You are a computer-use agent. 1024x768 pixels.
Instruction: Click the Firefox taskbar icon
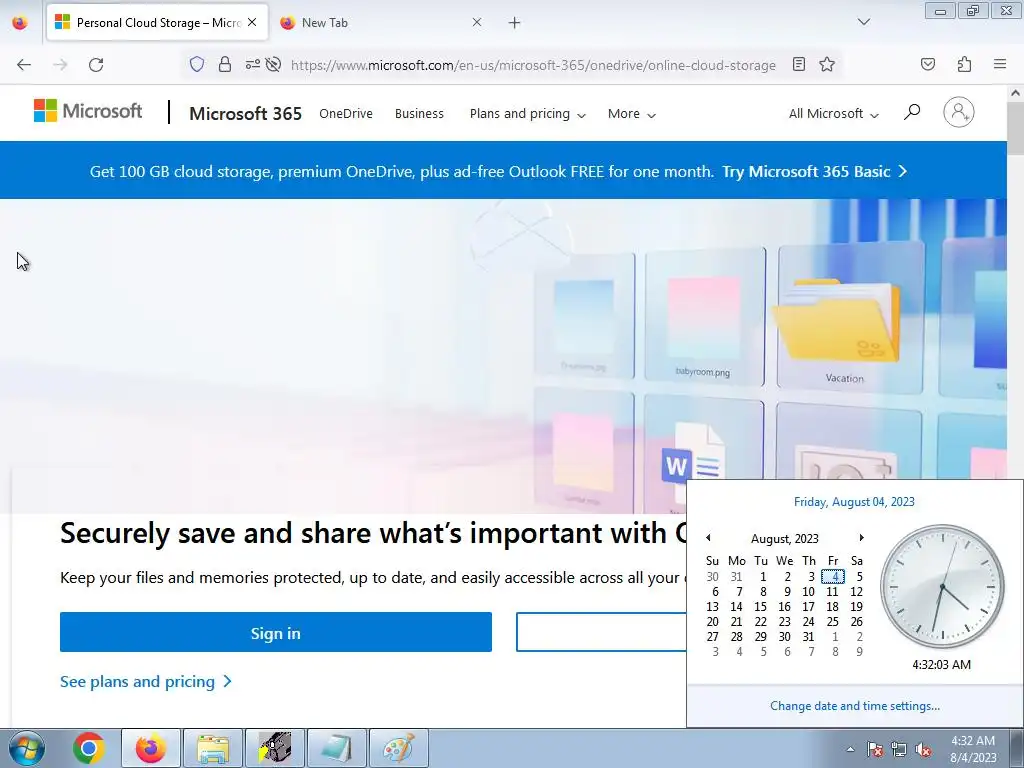tap(150, 748)
